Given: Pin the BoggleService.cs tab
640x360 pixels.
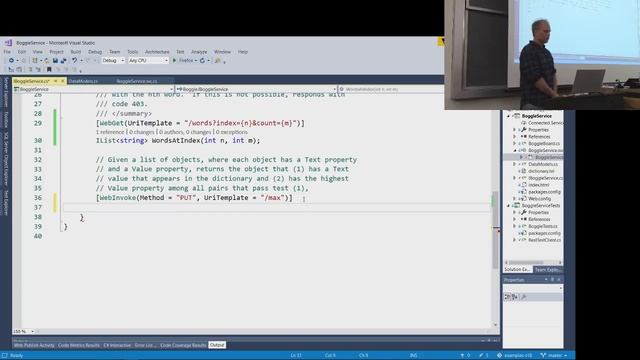Looking at the screenshot, I should click(x=56, y=81).
